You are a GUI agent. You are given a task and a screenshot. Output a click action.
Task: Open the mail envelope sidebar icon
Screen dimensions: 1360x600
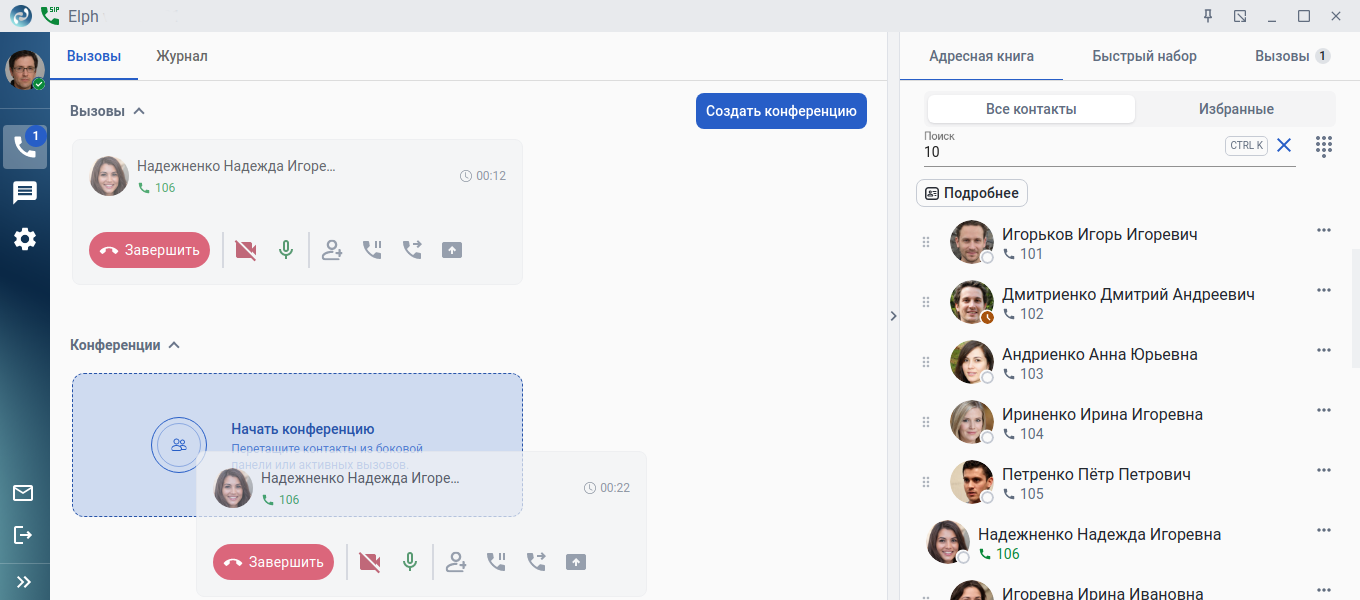coord(23,493)
